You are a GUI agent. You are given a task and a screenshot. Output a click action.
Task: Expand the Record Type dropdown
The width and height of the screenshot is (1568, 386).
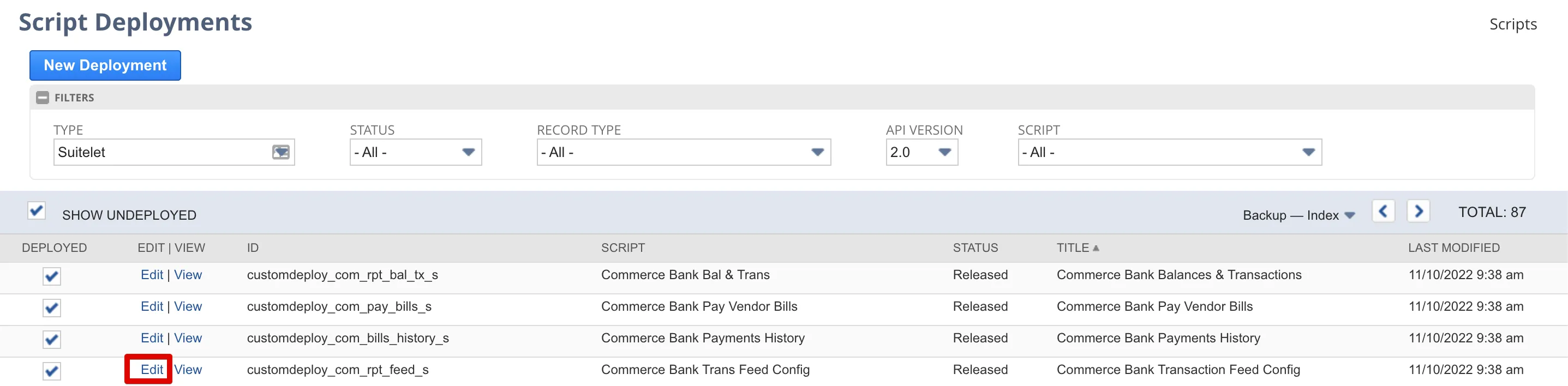684,153
